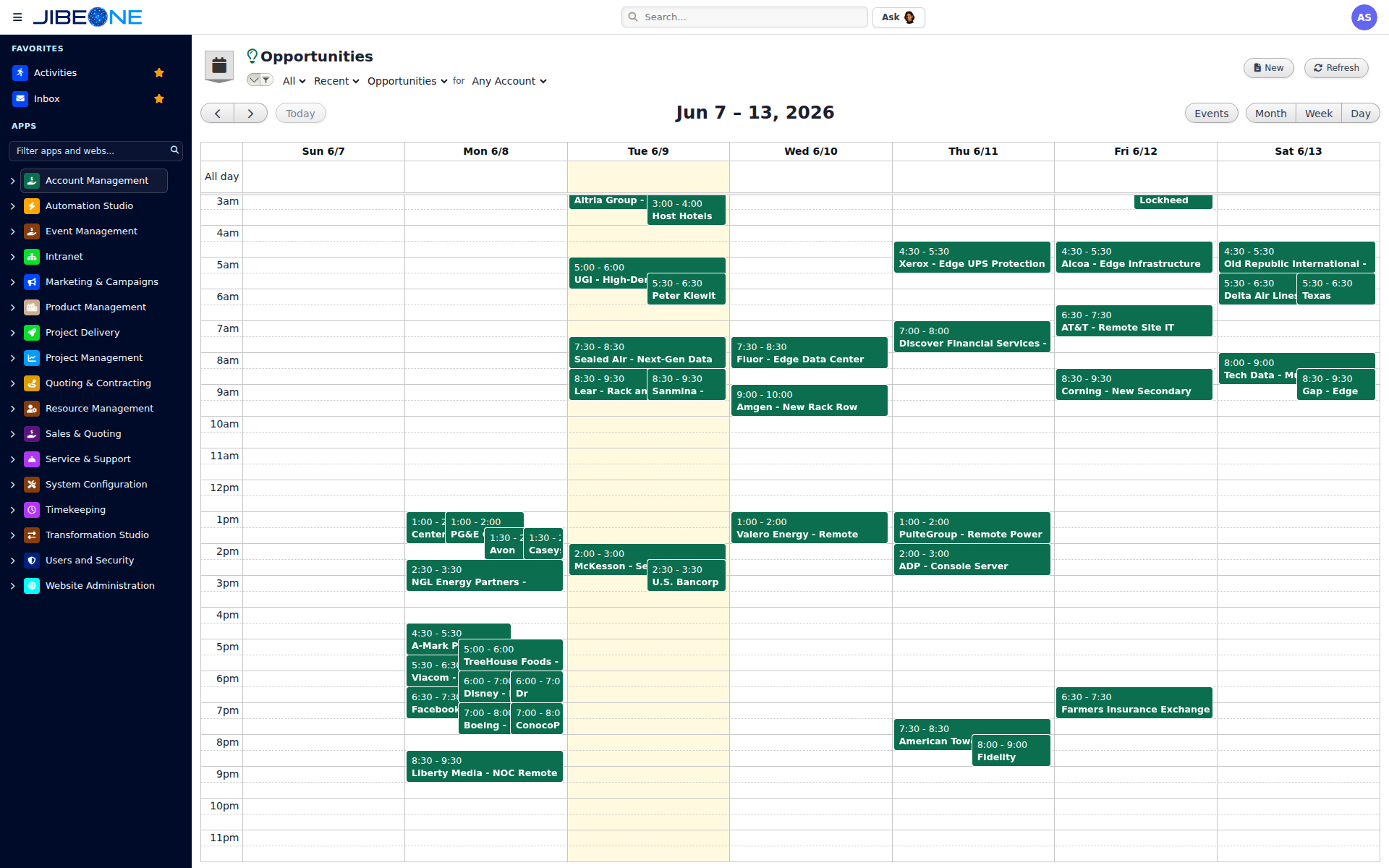The image size is (1389, 868).
Task: Open the Opportunities type dropdown
Action: pyautogui.click(x=407, y=81)
